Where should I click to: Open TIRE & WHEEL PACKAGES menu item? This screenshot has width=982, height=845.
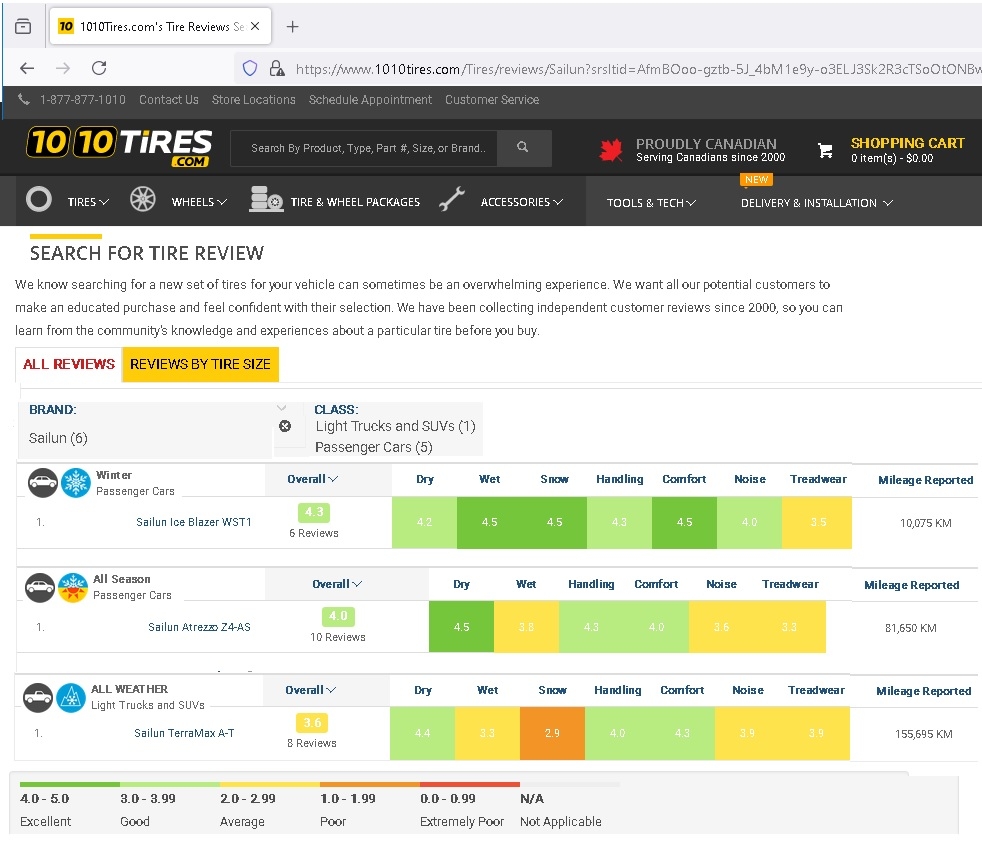point(355,202)
